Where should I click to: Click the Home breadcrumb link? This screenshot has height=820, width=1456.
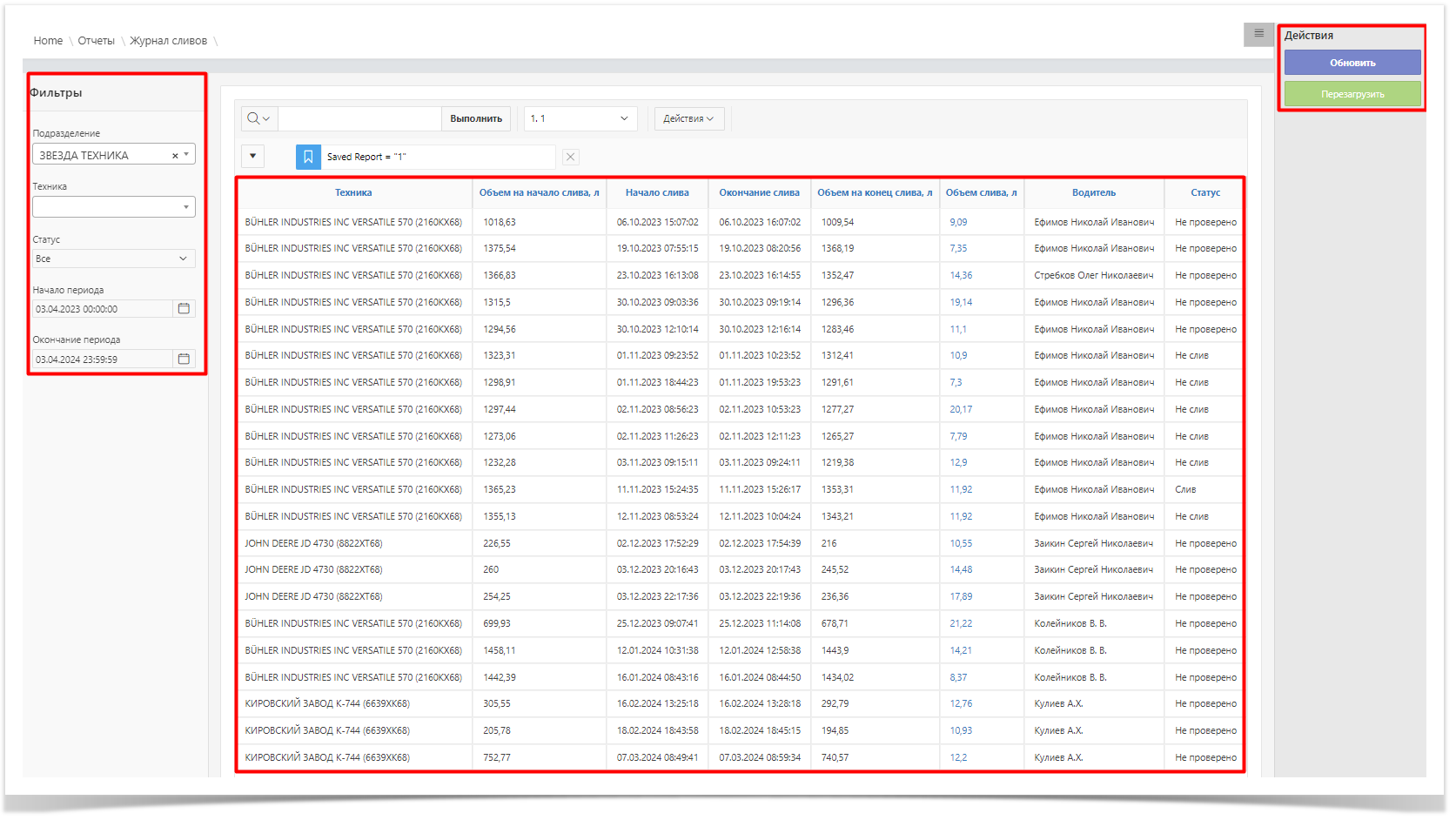tap(48, 41)
